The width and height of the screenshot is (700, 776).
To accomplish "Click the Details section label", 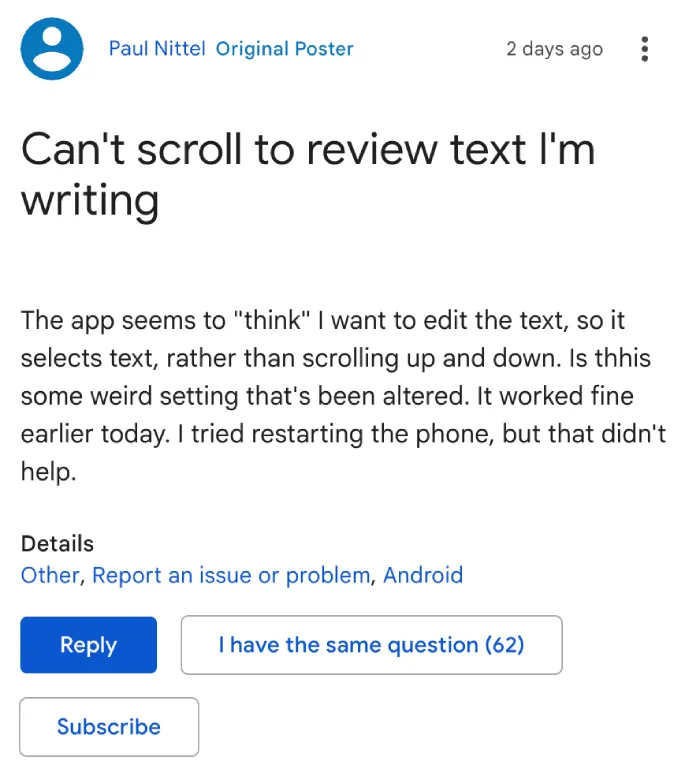I will point(57,543).
